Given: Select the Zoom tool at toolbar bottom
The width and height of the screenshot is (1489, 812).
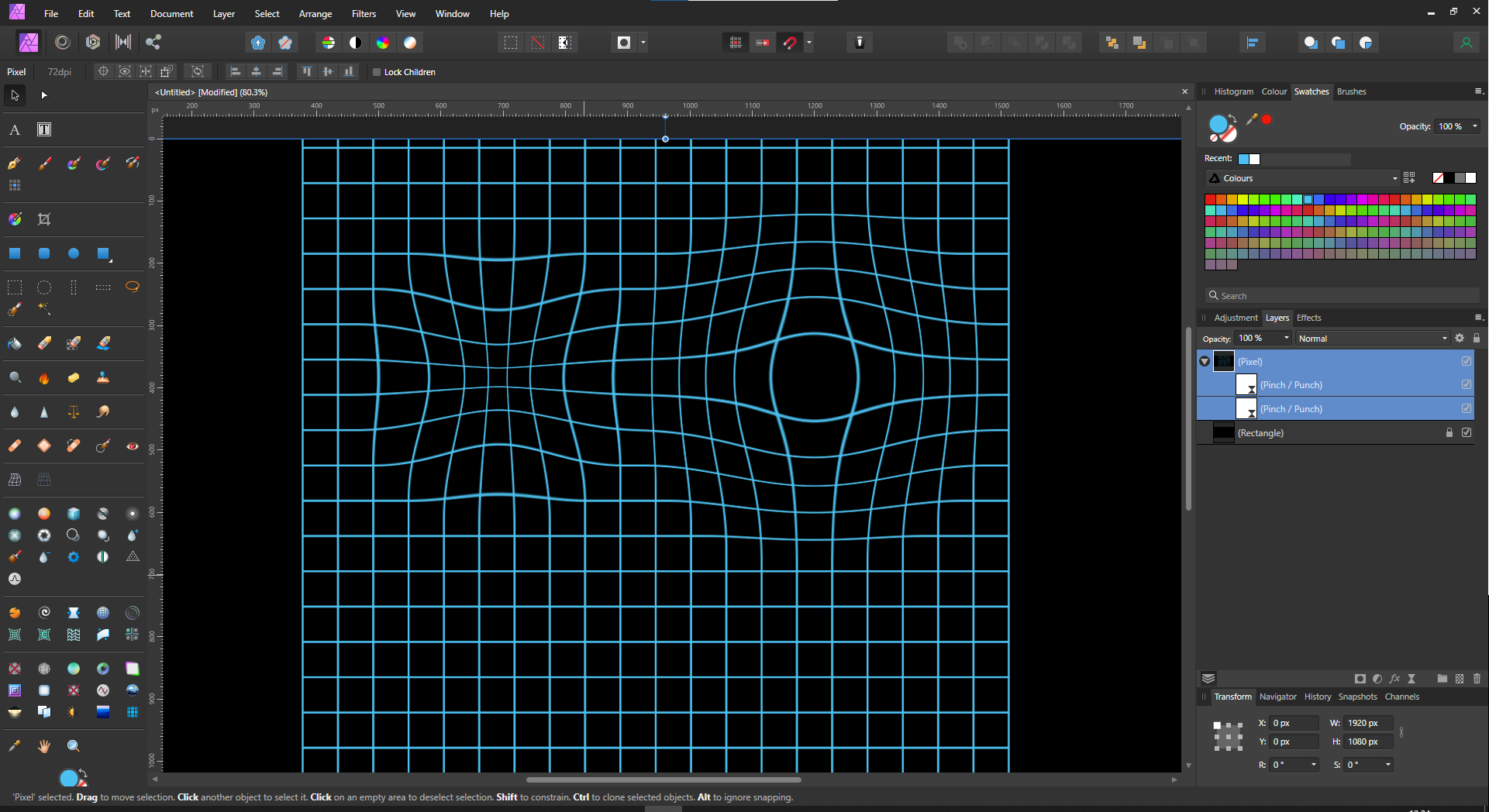Looking at the screenshot, I should (74, 746).
